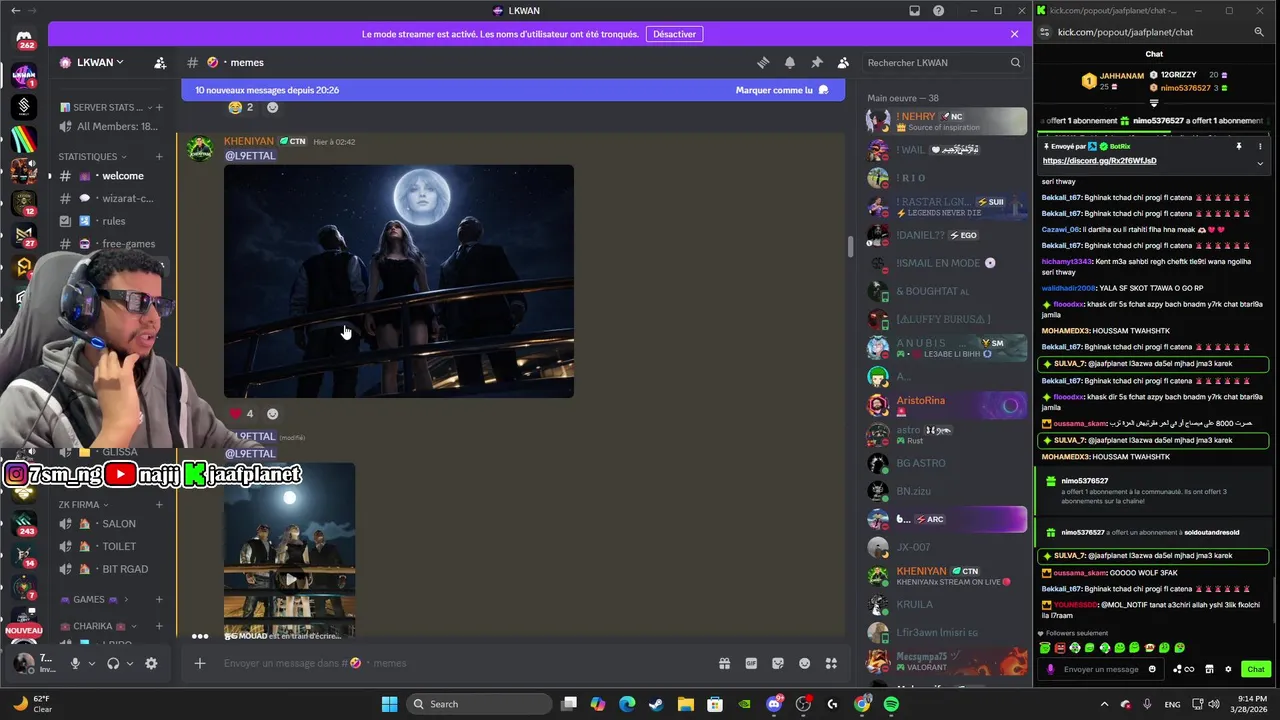1280x720 pixels.
Task: Click Envoyer un message field in Kick
Action: pos(1101,669)
